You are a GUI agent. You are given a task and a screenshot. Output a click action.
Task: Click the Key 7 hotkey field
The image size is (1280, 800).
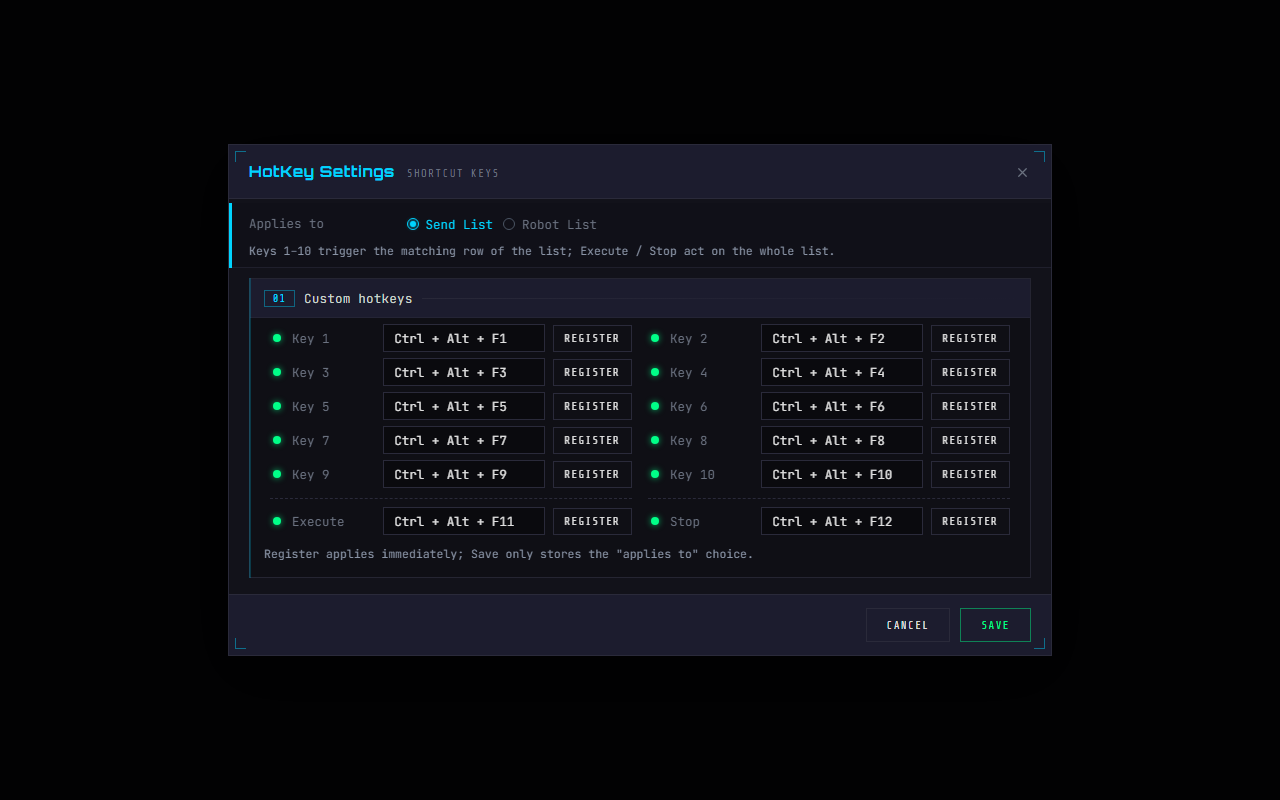point(464,440)
